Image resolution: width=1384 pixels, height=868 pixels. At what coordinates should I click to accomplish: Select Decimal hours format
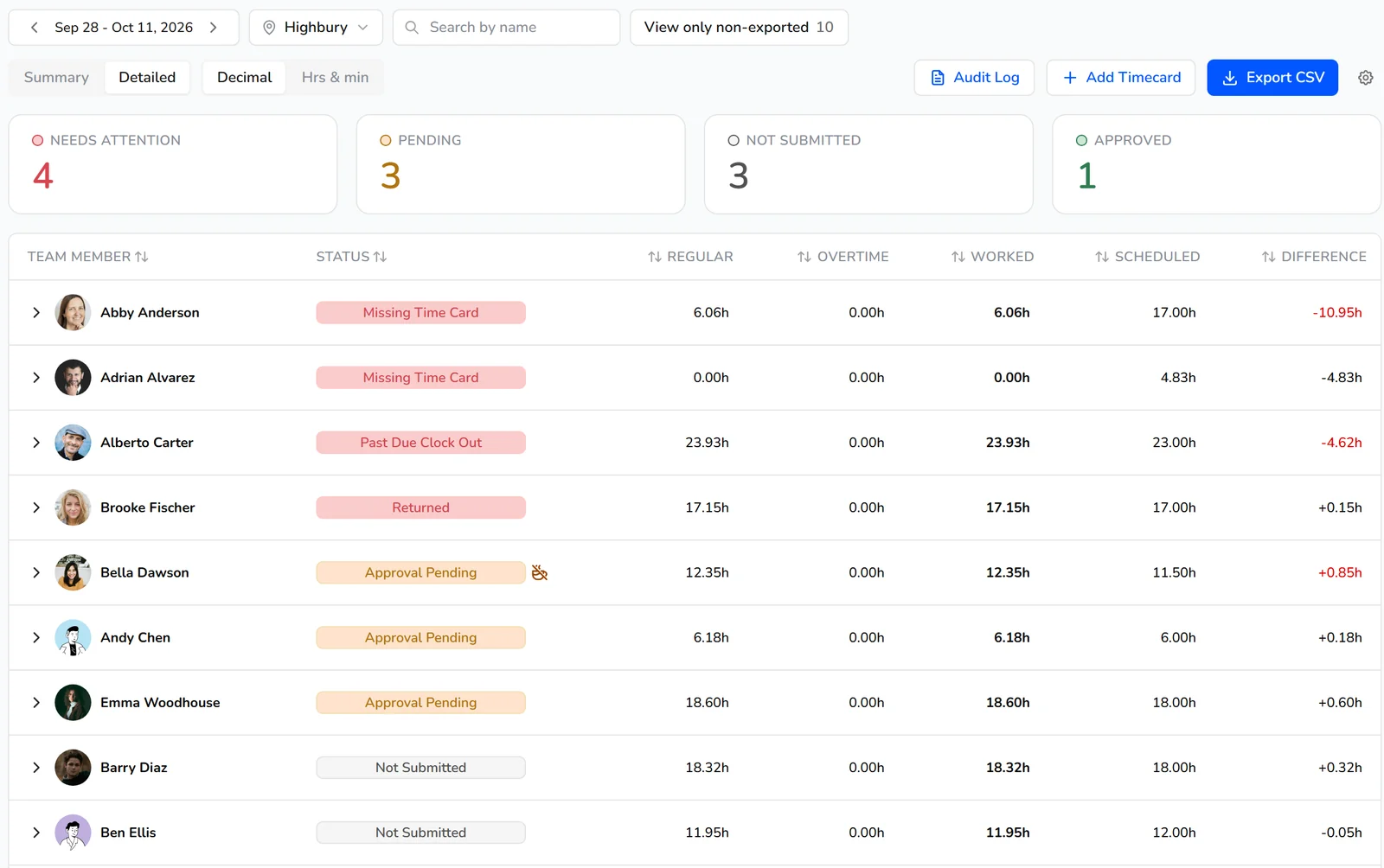coord(244,78)
